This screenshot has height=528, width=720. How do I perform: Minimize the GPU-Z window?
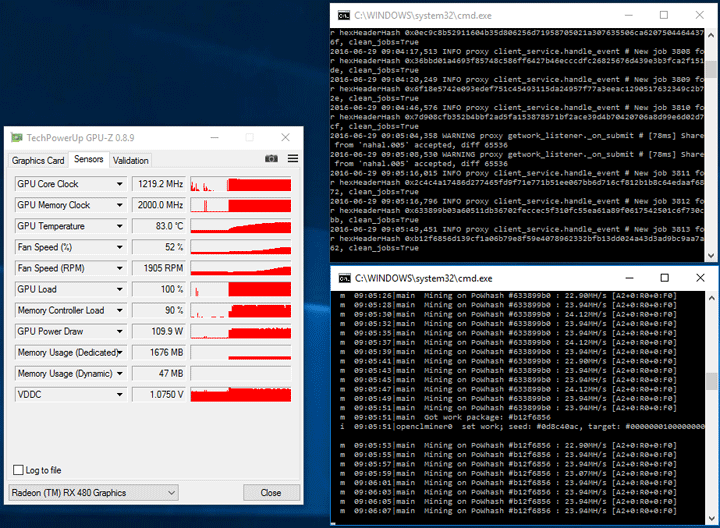coord(214,137)
